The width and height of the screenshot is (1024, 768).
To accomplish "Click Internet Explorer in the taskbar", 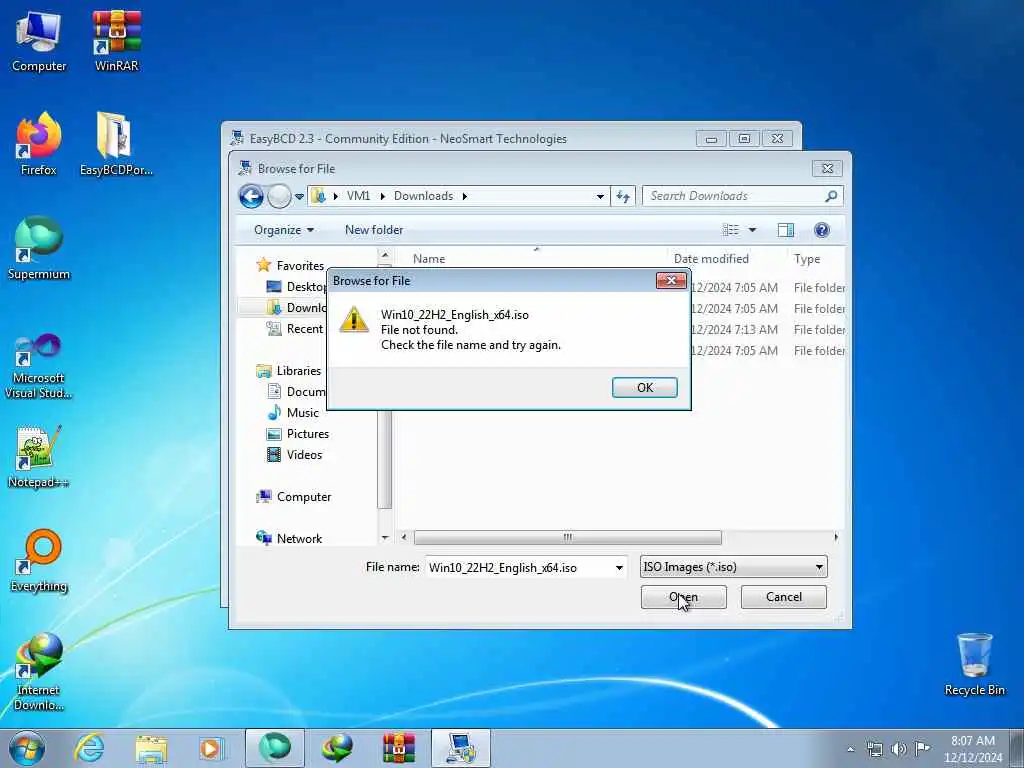I will click(x=89, y=748).
